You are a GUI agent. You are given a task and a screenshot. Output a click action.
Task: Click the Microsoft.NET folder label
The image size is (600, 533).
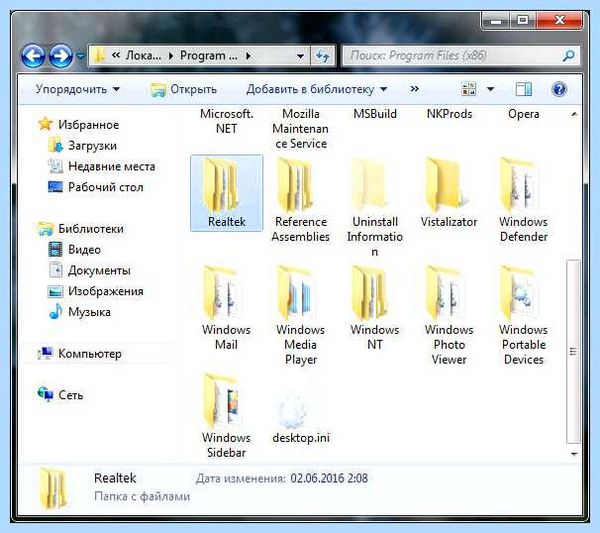point(227,121)
